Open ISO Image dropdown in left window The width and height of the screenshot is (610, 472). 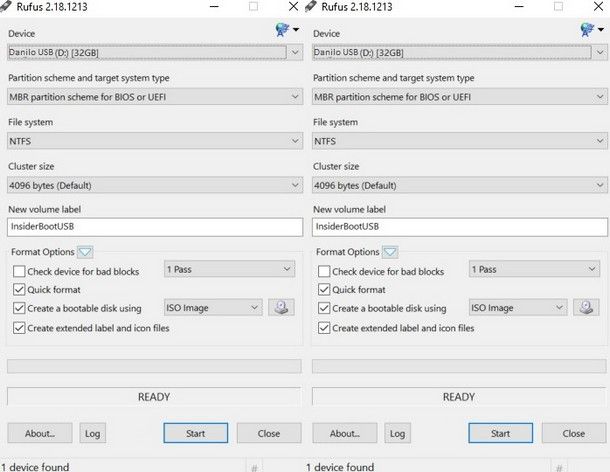pos(213,308)
